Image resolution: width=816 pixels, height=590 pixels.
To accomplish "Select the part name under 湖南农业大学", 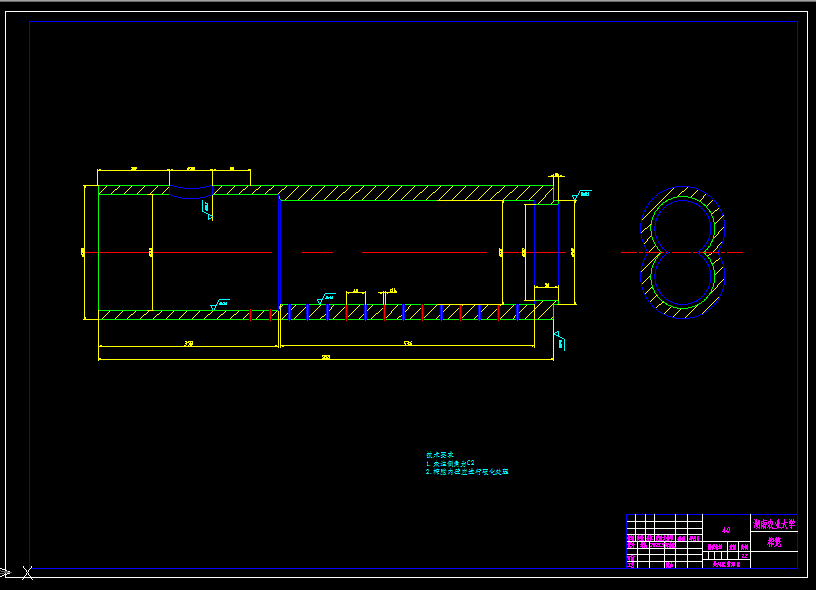I will [774, 542].
